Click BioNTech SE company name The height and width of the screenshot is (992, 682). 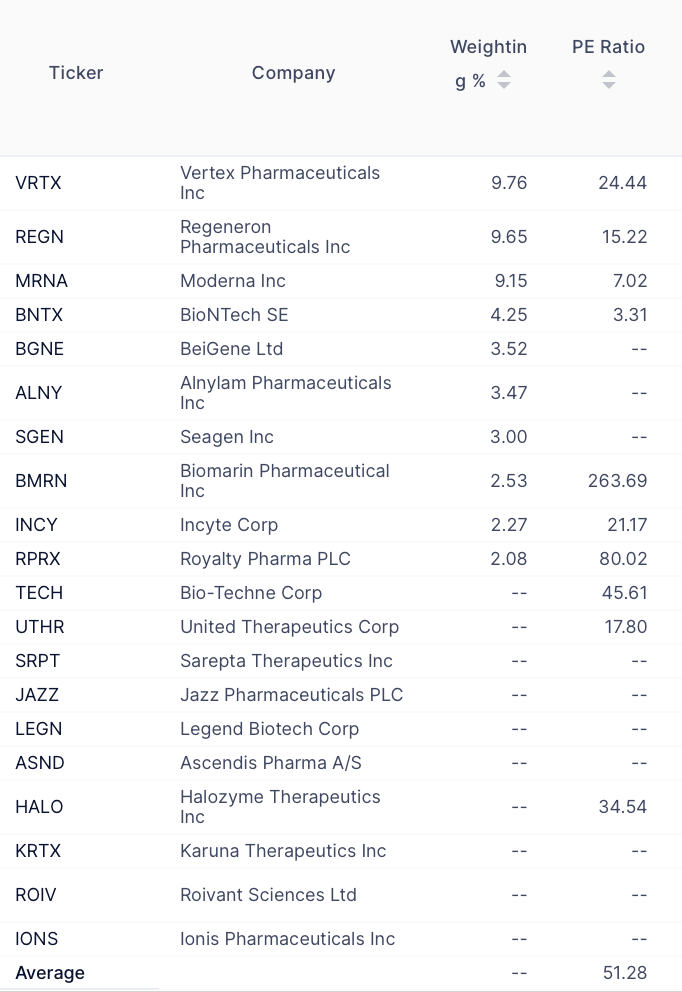(x=234, y=315)
